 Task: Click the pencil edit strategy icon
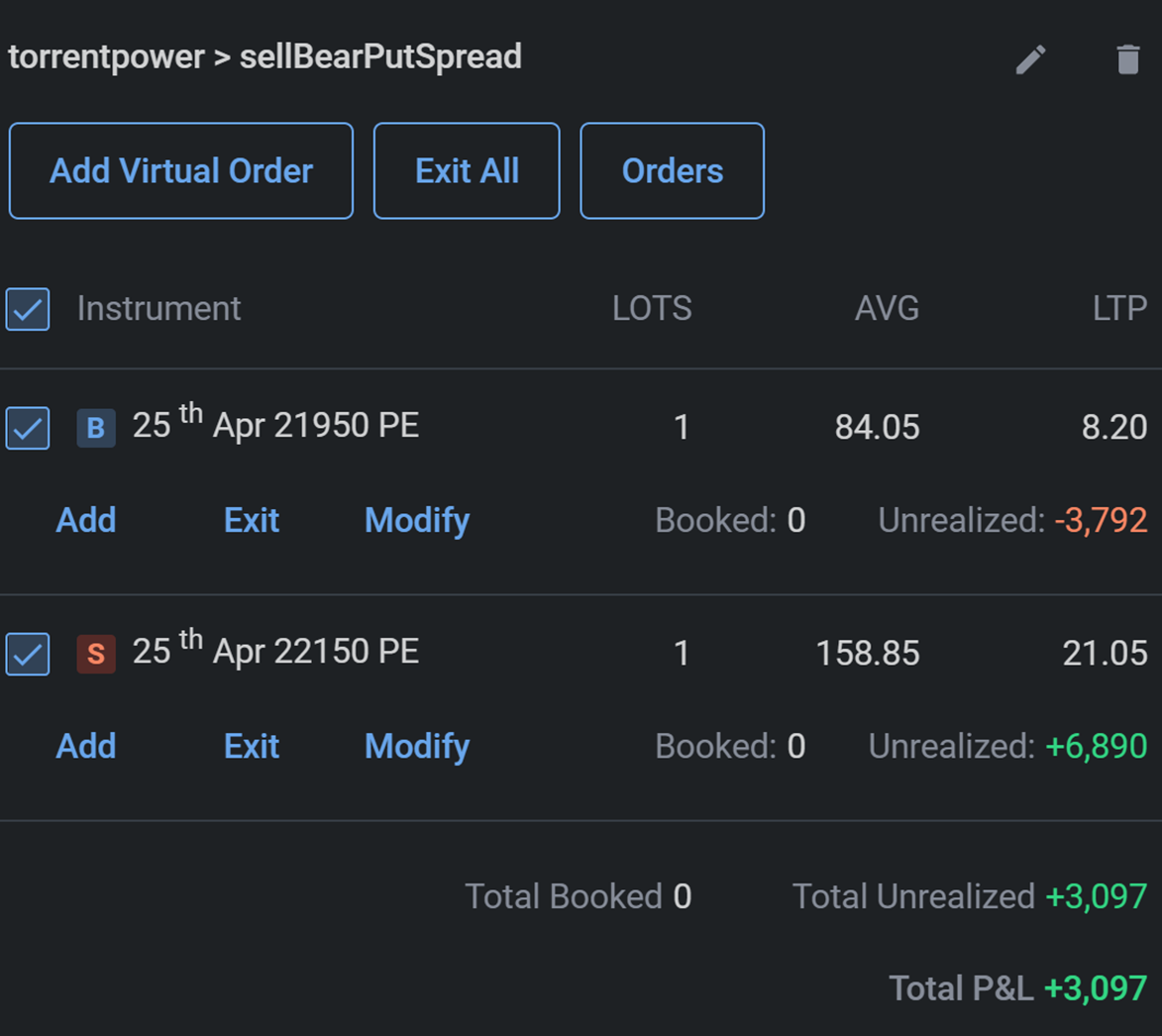pyautogui.click(x=1030, y=60)
